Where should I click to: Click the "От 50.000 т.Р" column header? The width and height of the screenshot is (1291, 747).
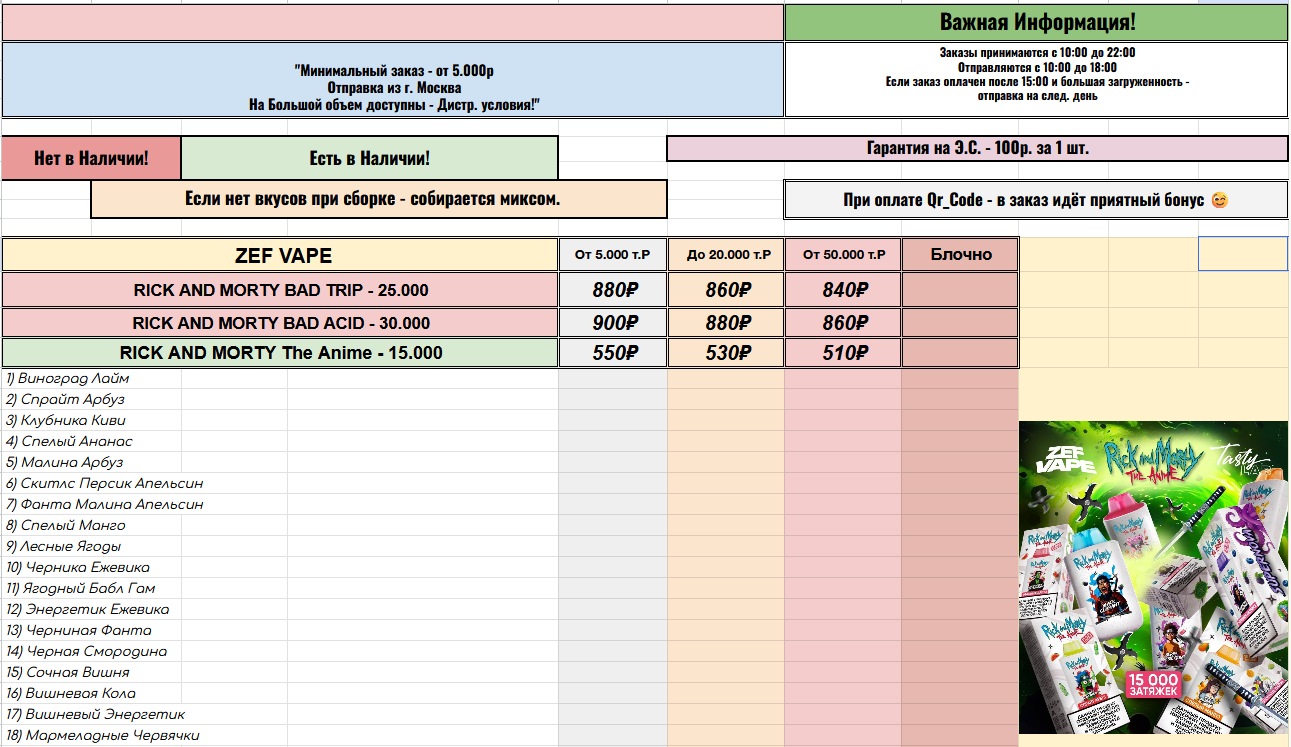pos(843,255)
